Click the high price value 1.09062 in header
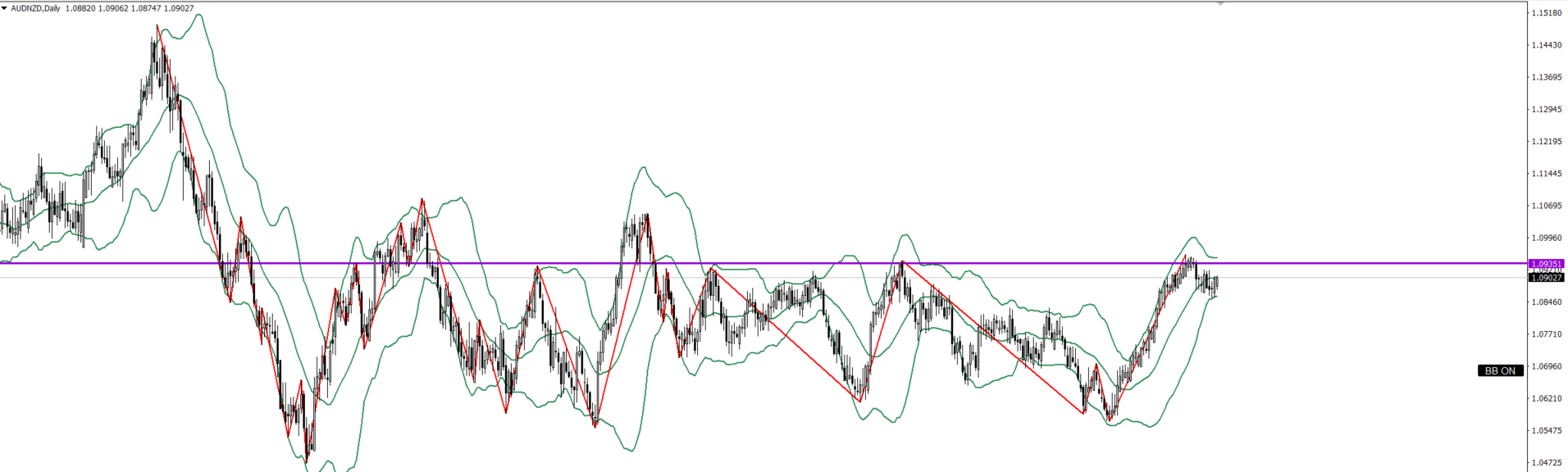This screenshot has height=472, width=1568. 113,8
